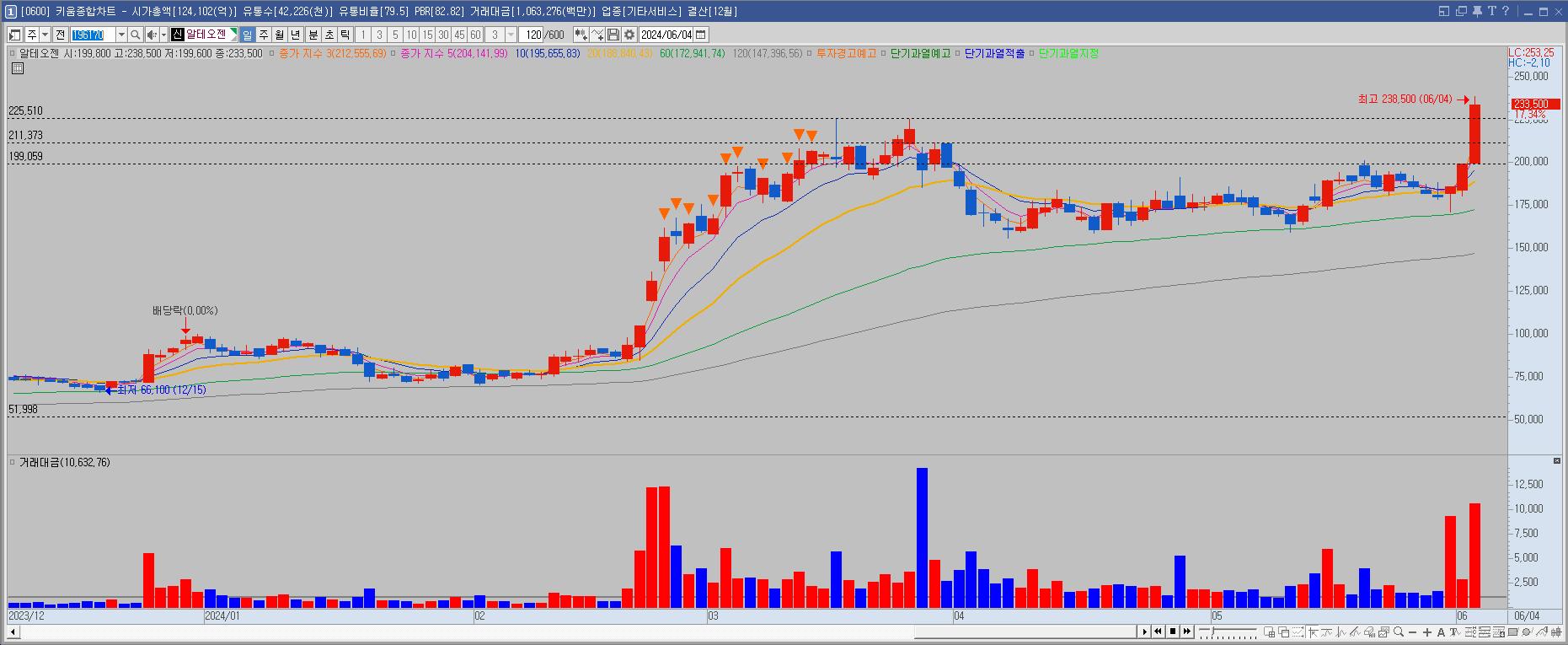The height and width of the screenshot is (645, 1568).
Task: Click the screen layout icon in title bar
Action: tap(1444, 11)
